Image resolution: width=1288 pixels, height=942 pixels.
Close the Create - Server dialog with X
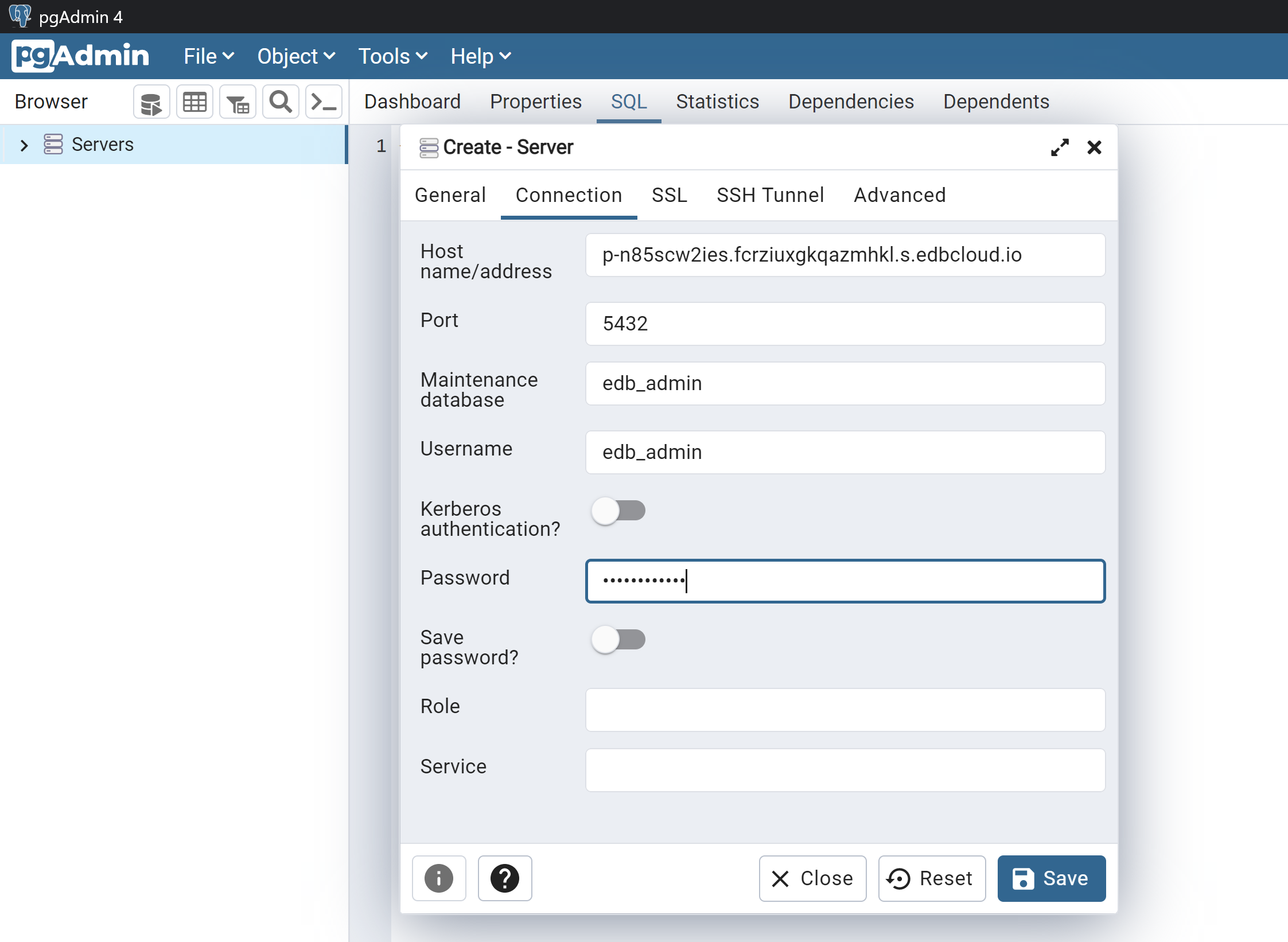pos(1094,147)
